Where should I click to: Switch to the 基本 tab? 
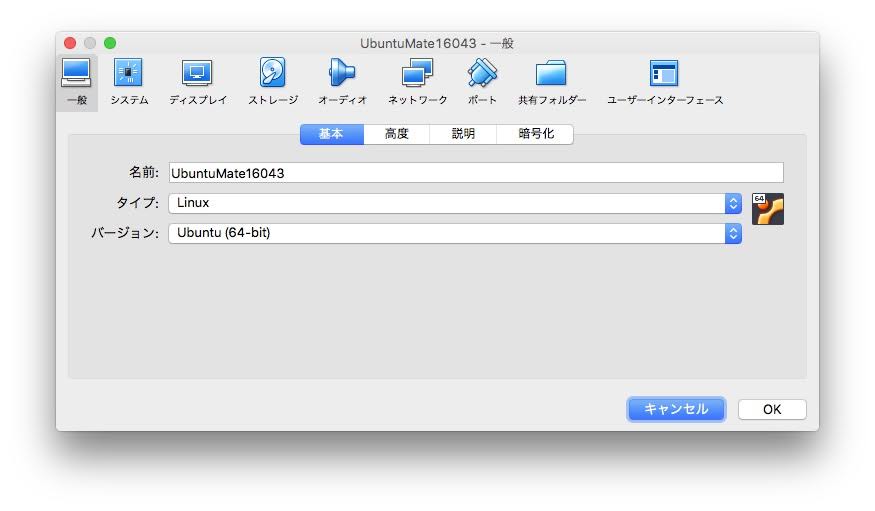coord(331,134)
